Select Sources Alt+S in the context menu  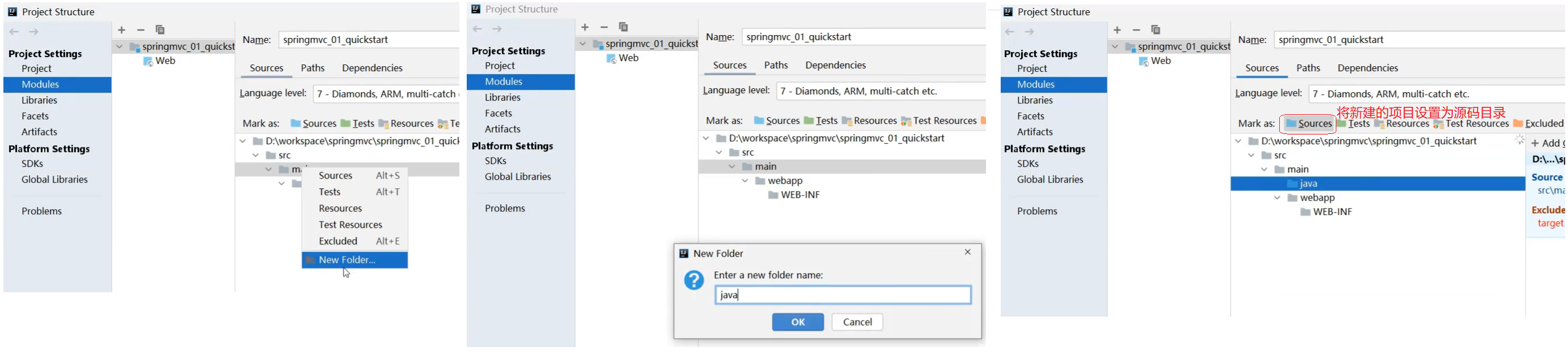tap(336, 175)
